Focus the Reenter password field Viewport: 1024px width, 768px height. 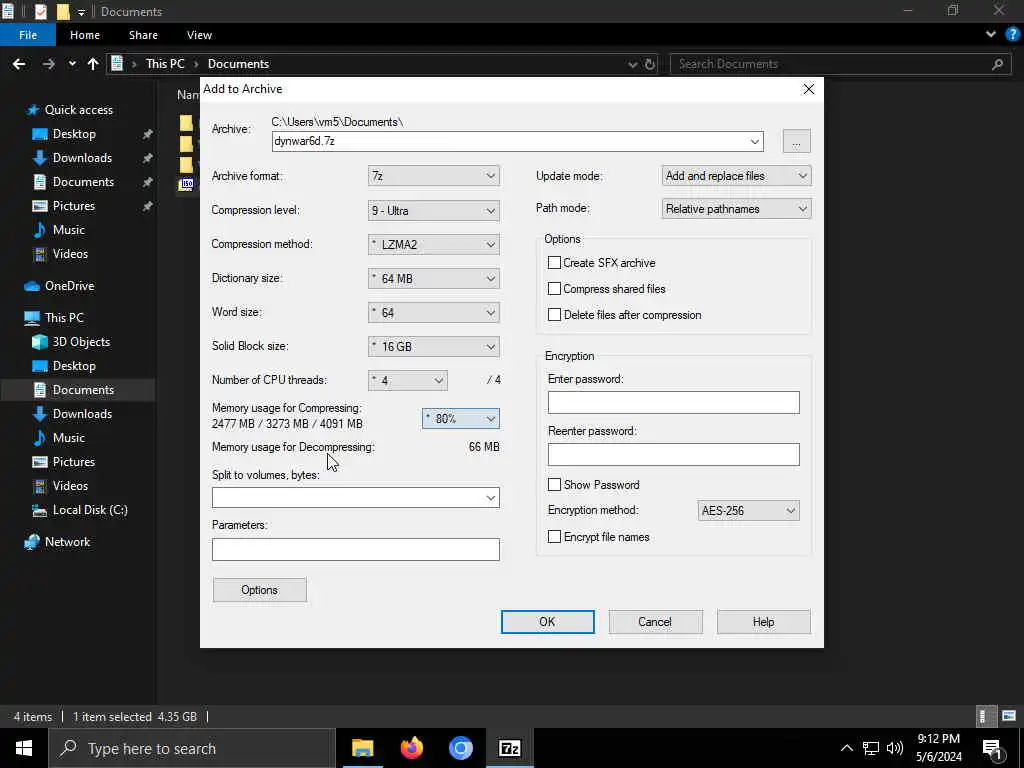click(x=673, y=455)
